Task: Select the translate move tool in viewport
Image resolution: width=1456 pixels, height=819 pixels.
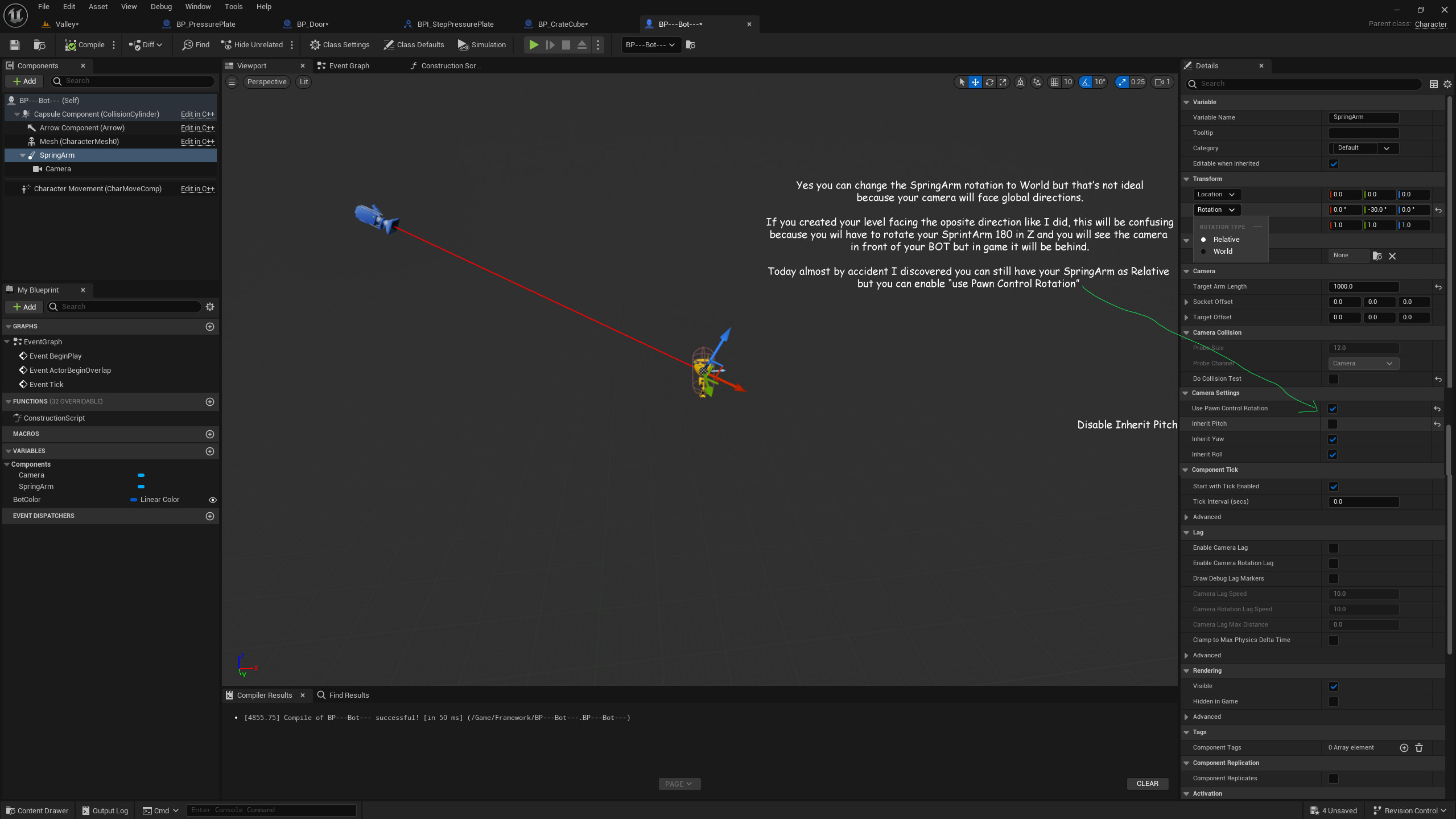Action: (975, 82)
